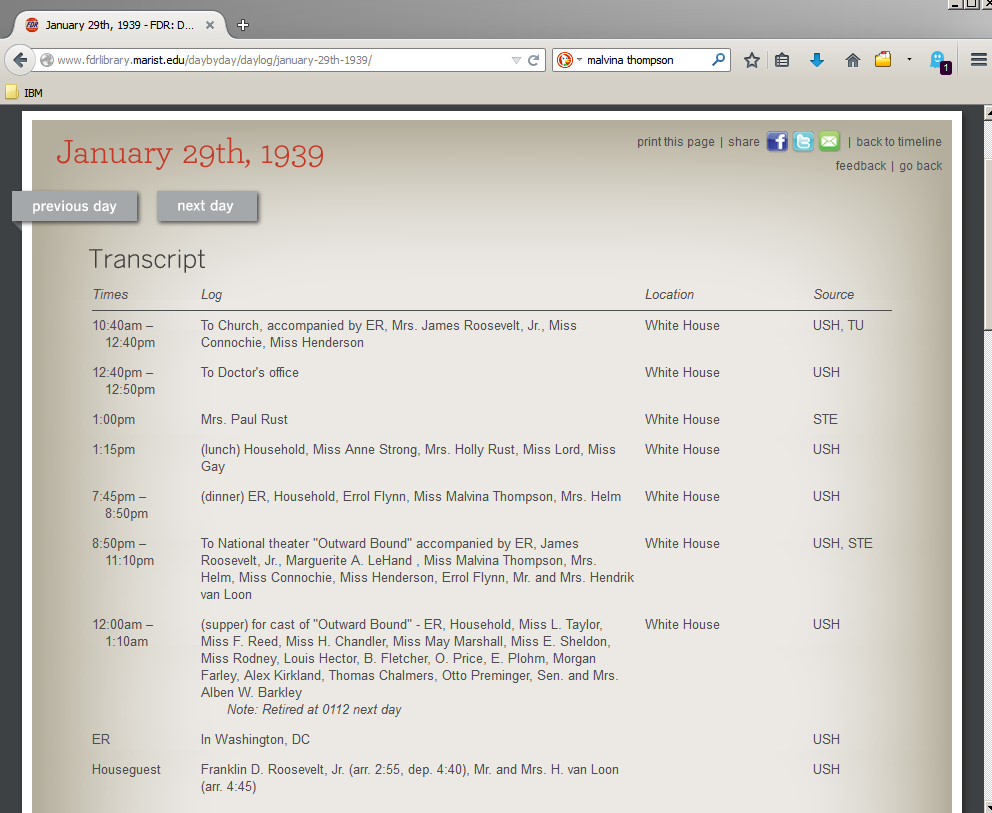
Task: Click the yellow folder toolbar icon
Action: [x=883, y=59]
